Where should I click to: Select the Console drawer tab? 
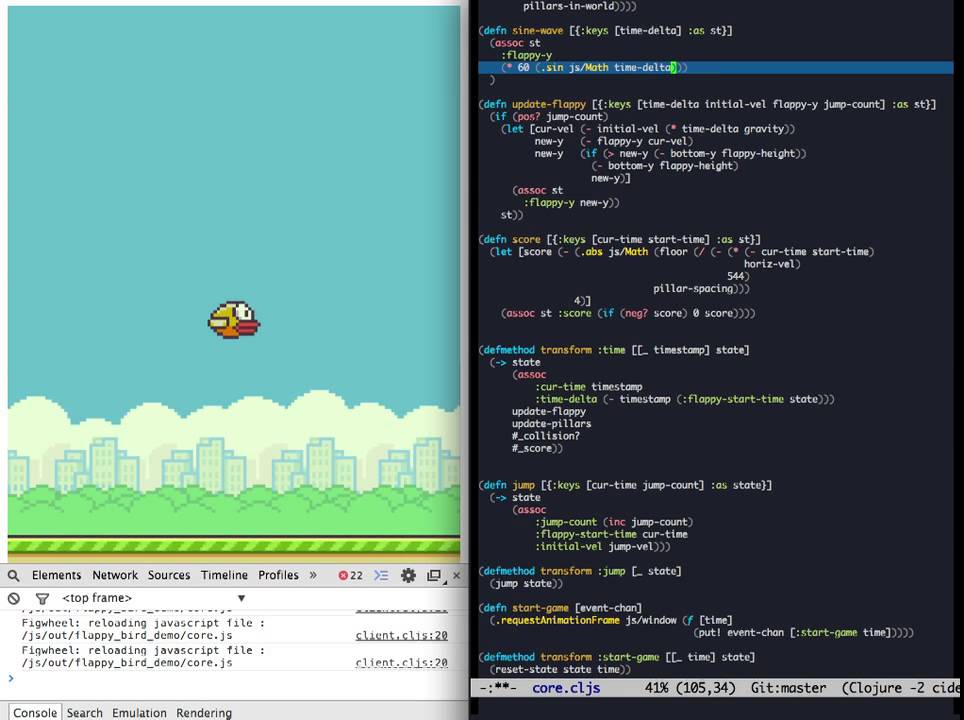pos(34,712)
